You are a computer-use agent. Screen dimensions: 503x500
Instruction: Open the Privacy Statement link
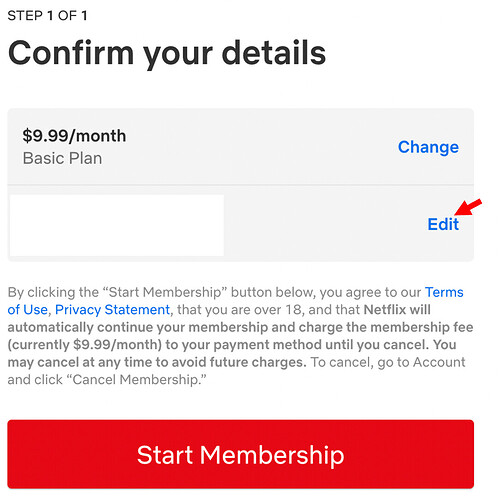112,310
